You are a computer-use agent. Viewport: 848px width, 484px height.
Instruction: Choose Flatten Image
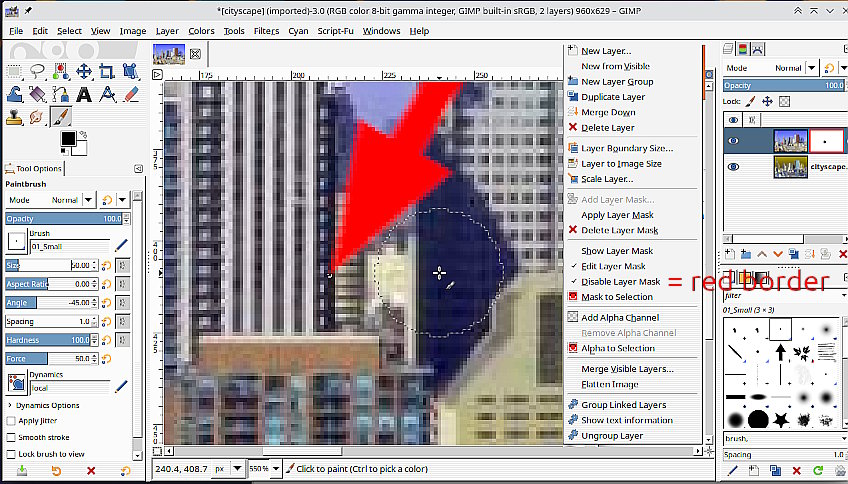[x=610, y=384]
